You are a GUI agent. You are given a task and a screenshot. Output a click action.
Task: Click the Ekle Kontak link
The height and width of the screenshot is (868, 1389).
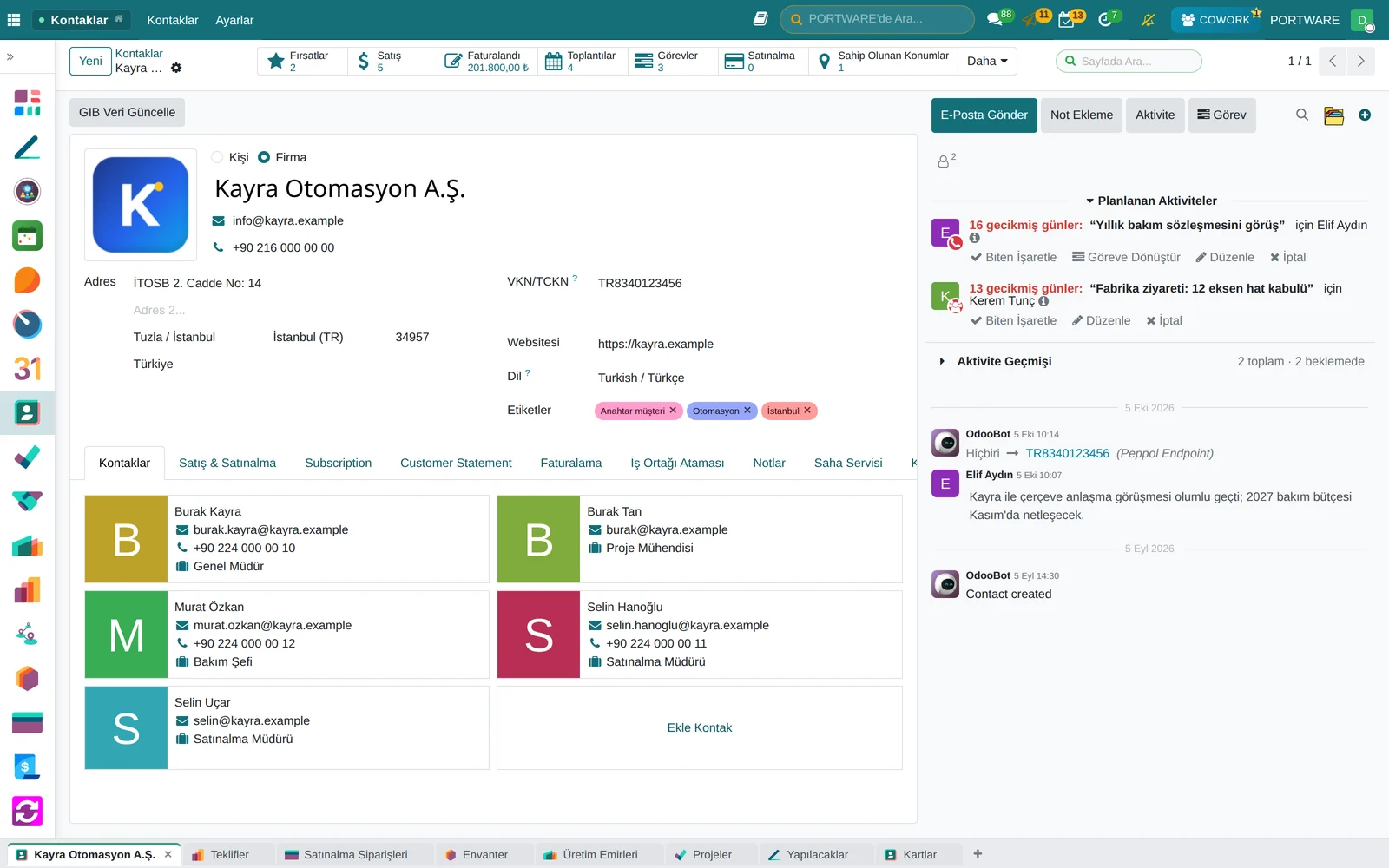coord(700,727)
